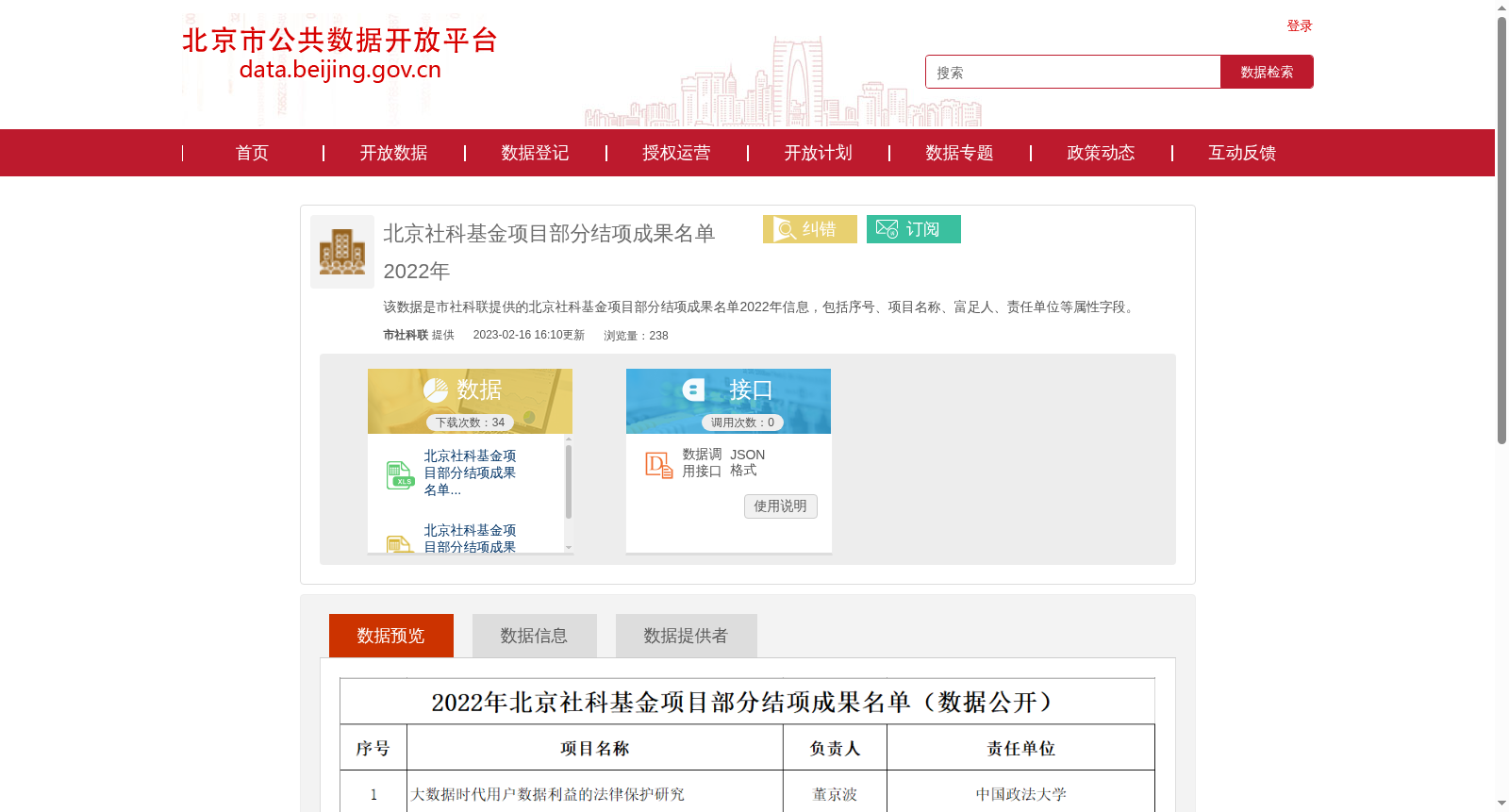Open the 开放数据 navigation item
The width and height of the screenshot is (1509, 812).
pyautogui.click(x=393, y=153)
